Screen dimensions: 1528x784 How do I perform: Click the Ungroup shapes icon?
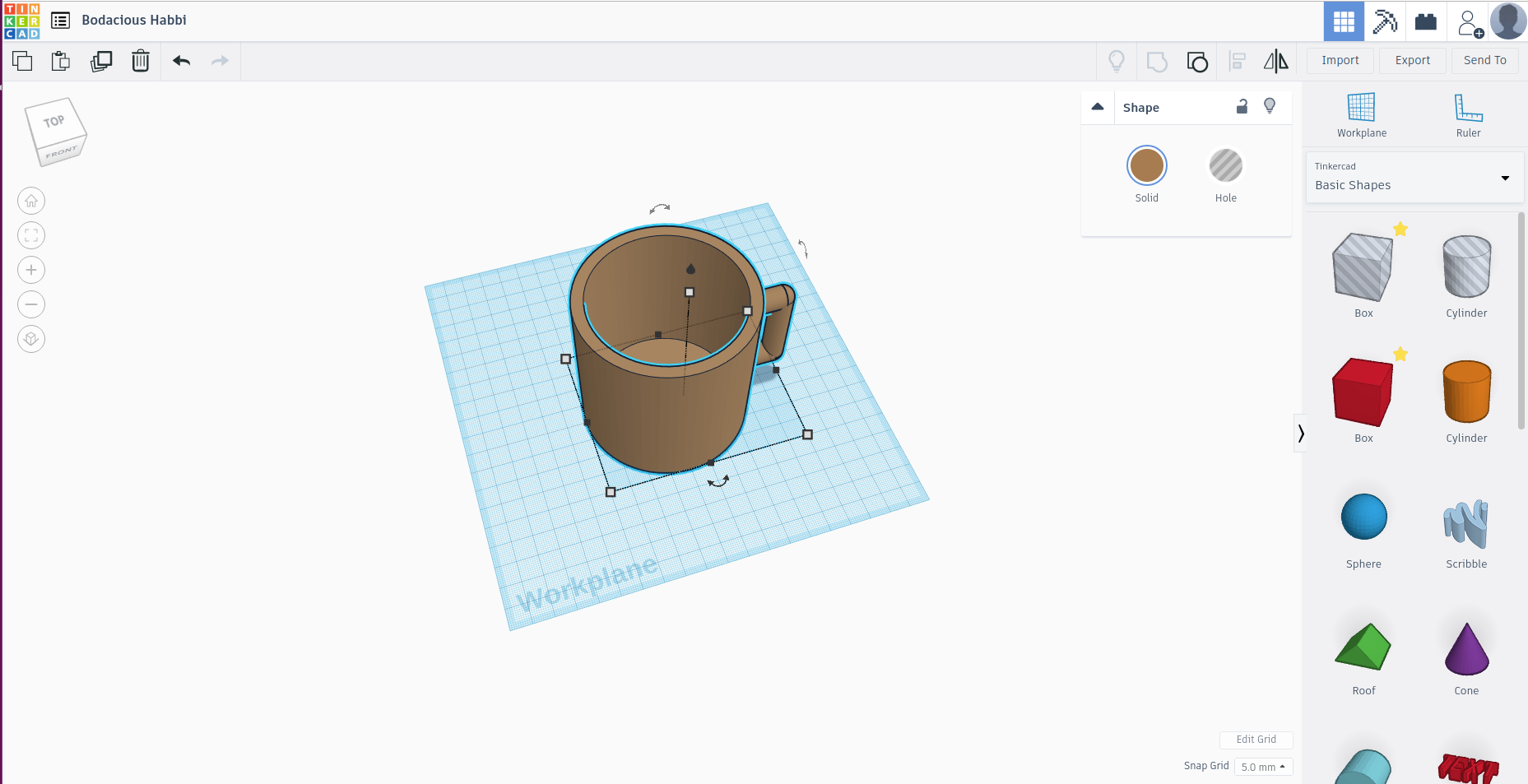click(1197, 62)
